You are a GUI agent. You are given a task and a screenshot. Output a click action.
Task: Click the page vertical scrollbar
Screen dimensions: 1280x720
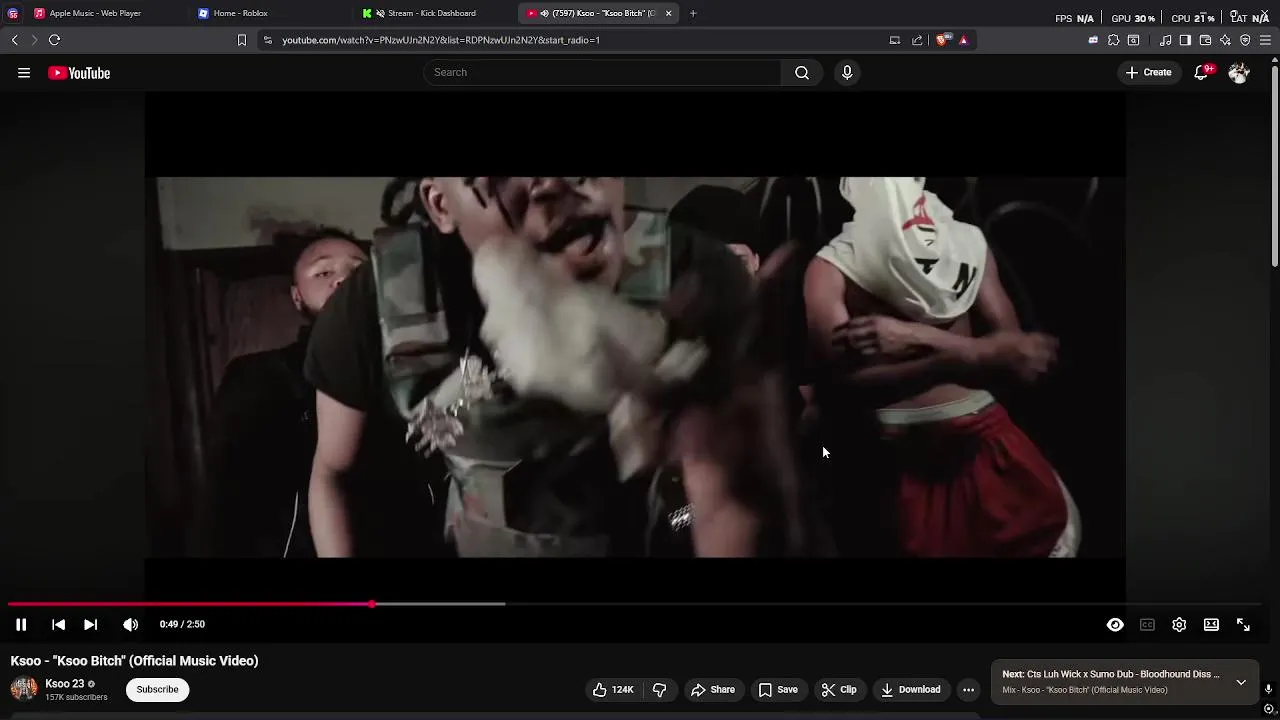point(1274,165)
